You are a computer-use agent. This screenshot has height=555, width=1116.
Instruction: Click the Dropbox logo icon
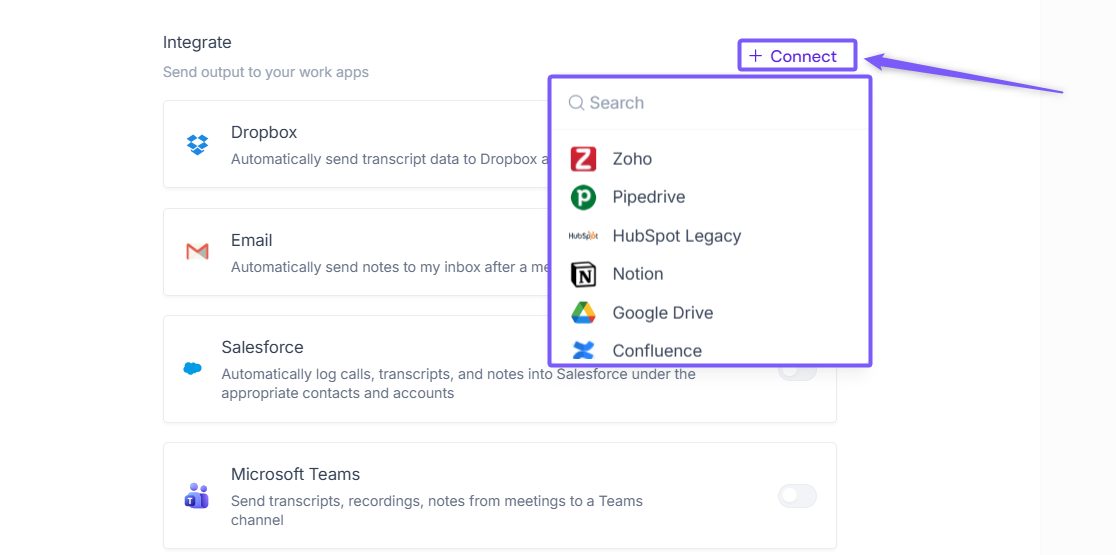click(197, 144)
